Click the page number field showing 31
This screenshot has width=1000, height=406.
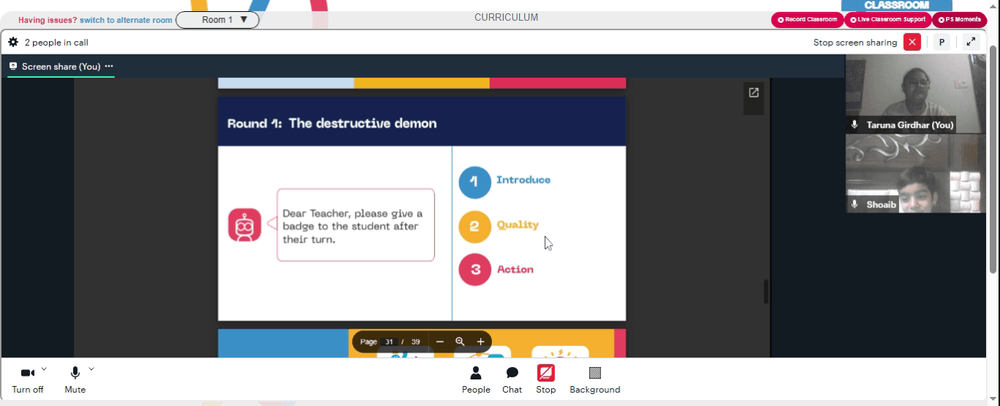[x=389, y=342]
